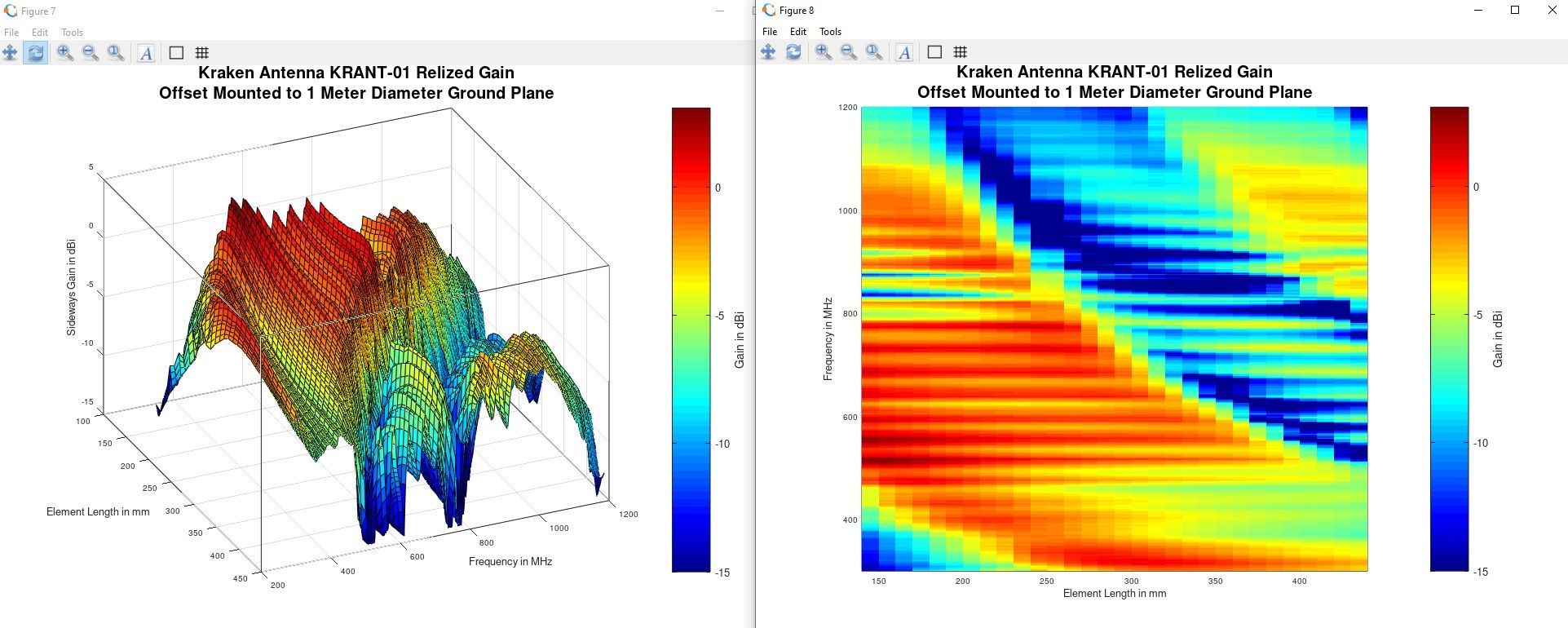Open the Edit menu in Figure 8
This screenshot has height=628, width=1568.
(x=797, y=32)
